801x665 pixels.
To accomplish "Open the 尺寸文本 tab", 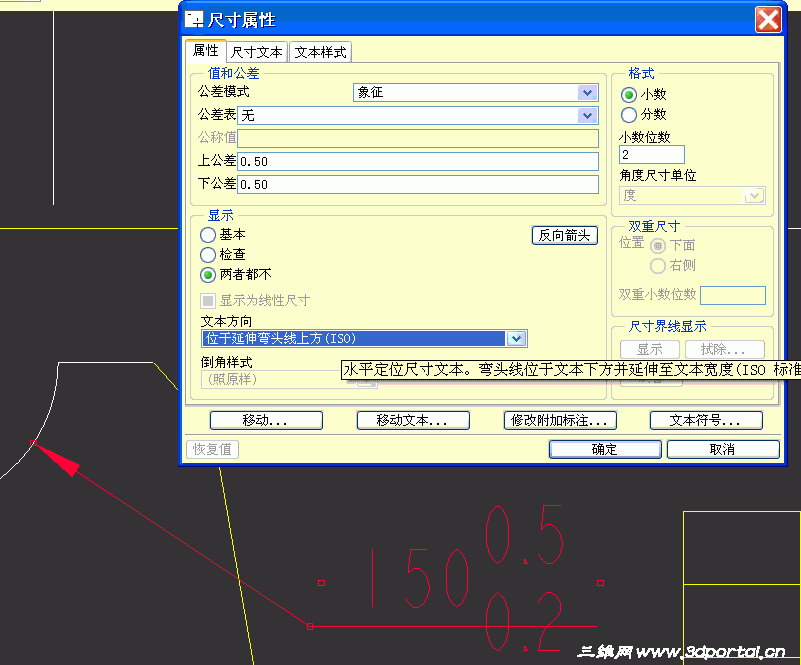I will (x=256, y=52).
